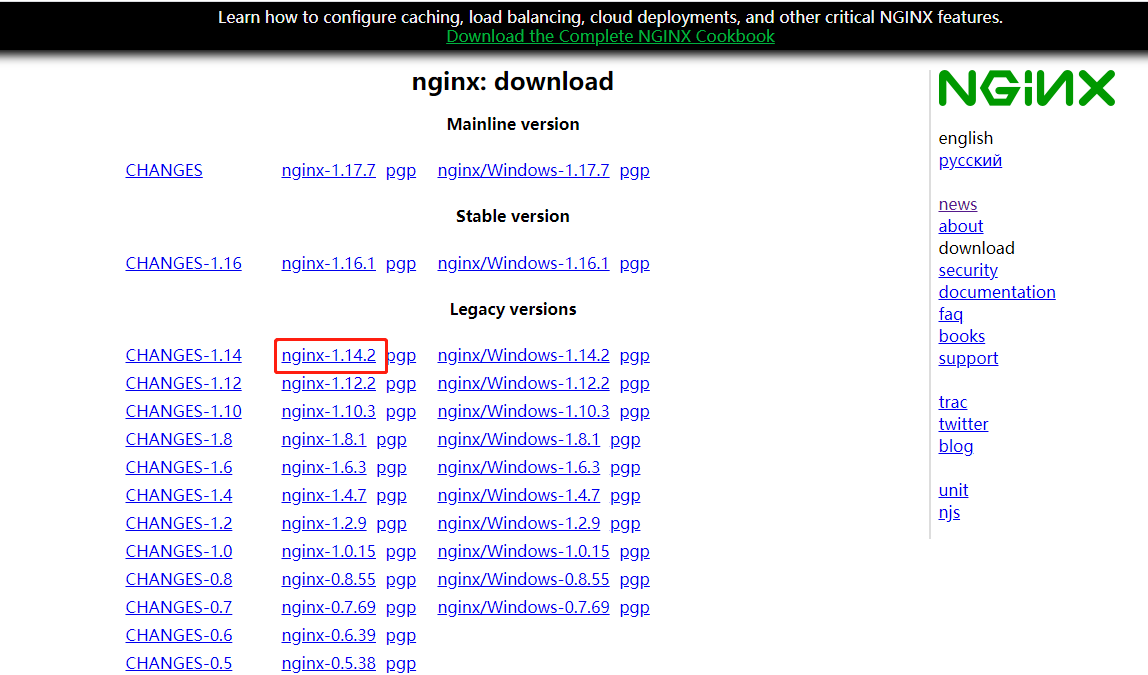This screenshot has height=675, width=1148.
Task: Download nginx-1.14.2 legacy source
Action: [x=328, y=356]
